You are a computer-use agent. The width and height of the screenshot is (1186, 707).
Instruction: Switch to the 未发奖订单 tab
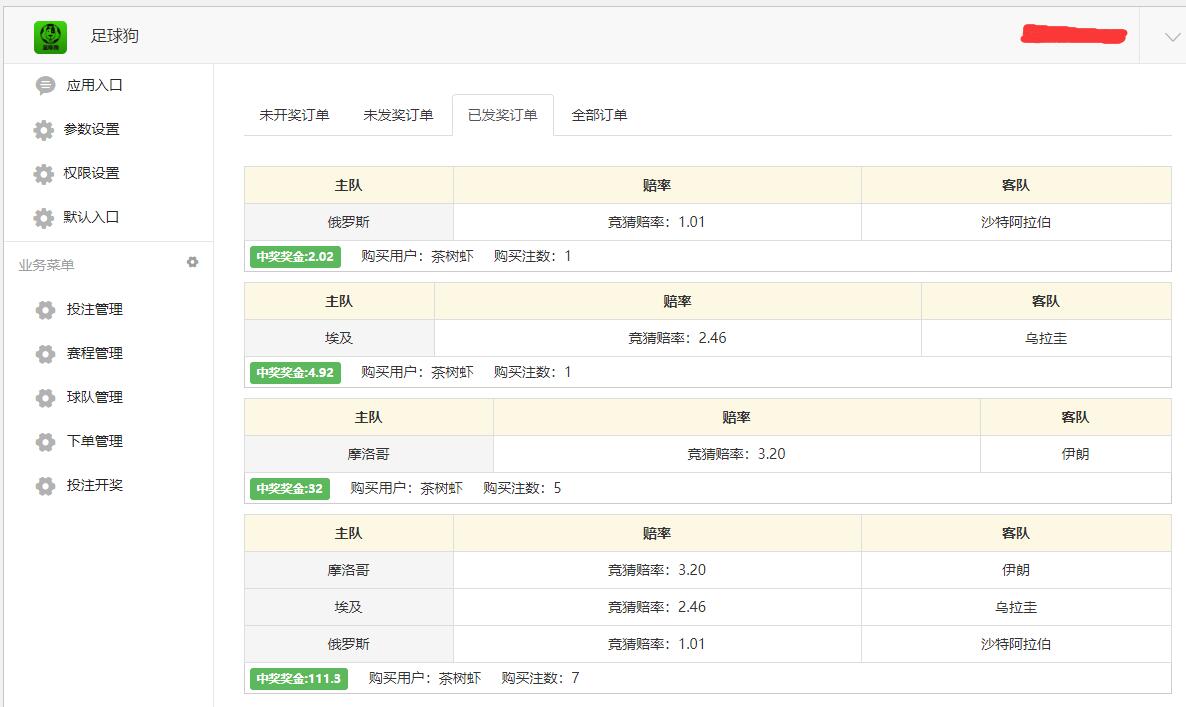pos(398,115)
